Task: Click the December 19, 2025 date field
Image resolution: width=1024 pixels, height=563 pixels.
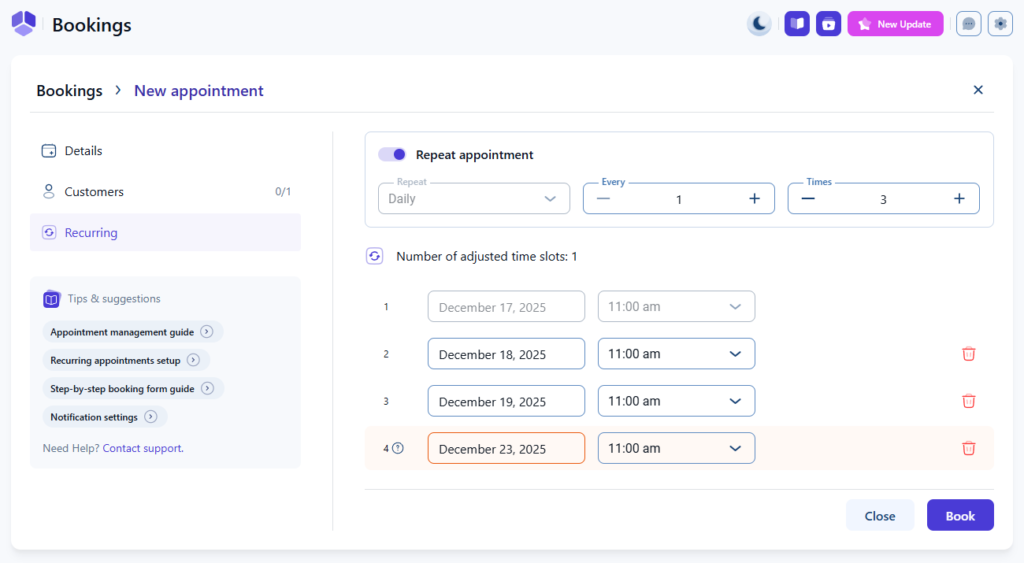Action: click(x=506, y=401)
